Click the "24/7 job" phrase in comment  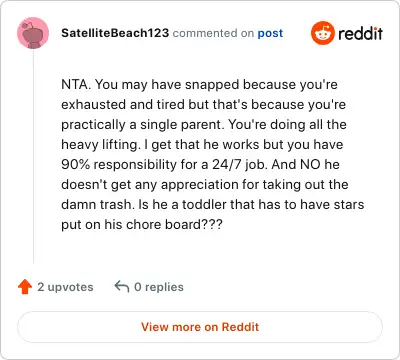(x=240, y=164)
